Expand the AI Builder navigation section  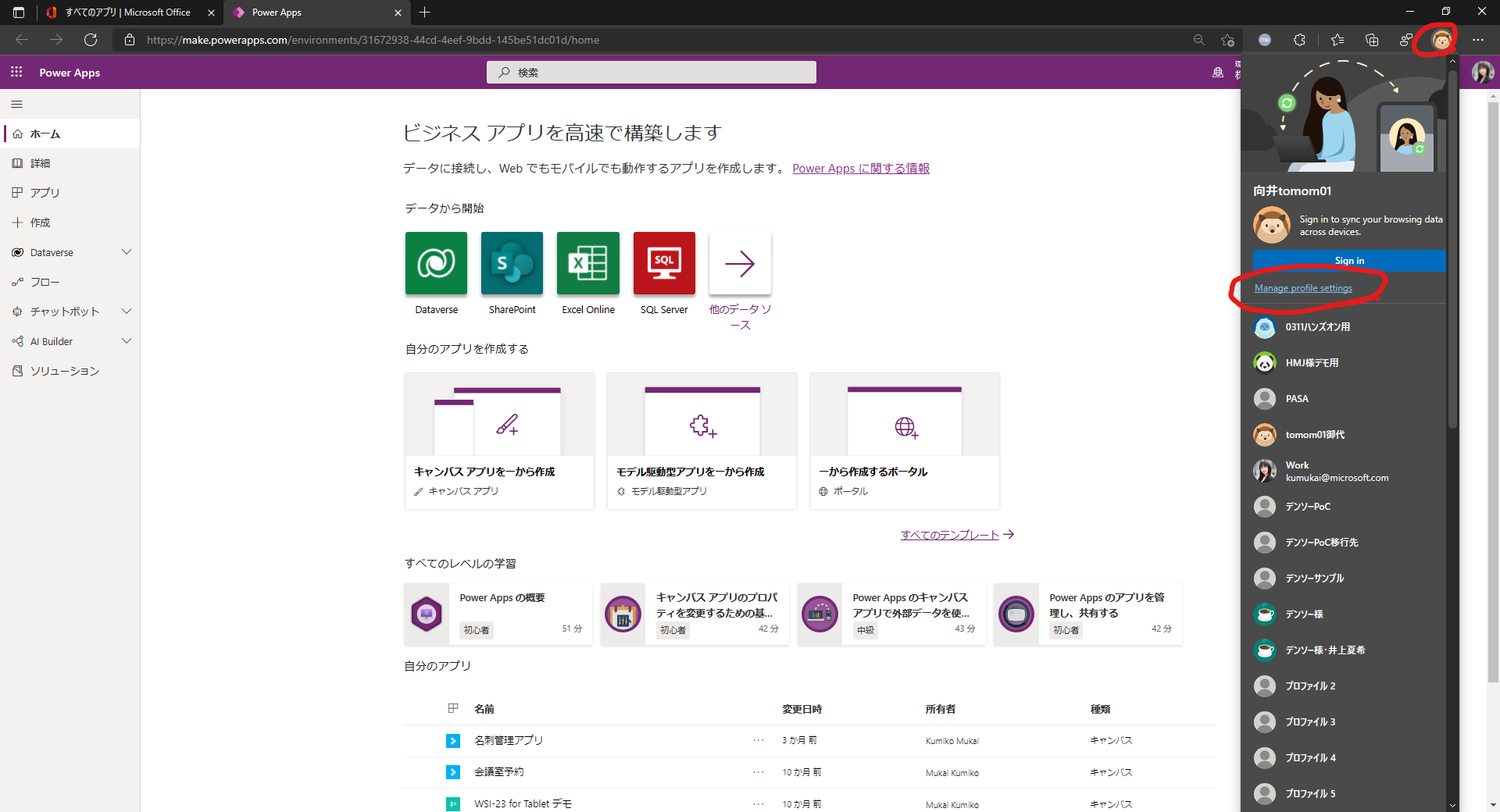pyautogui.click(x=127, y=341)
